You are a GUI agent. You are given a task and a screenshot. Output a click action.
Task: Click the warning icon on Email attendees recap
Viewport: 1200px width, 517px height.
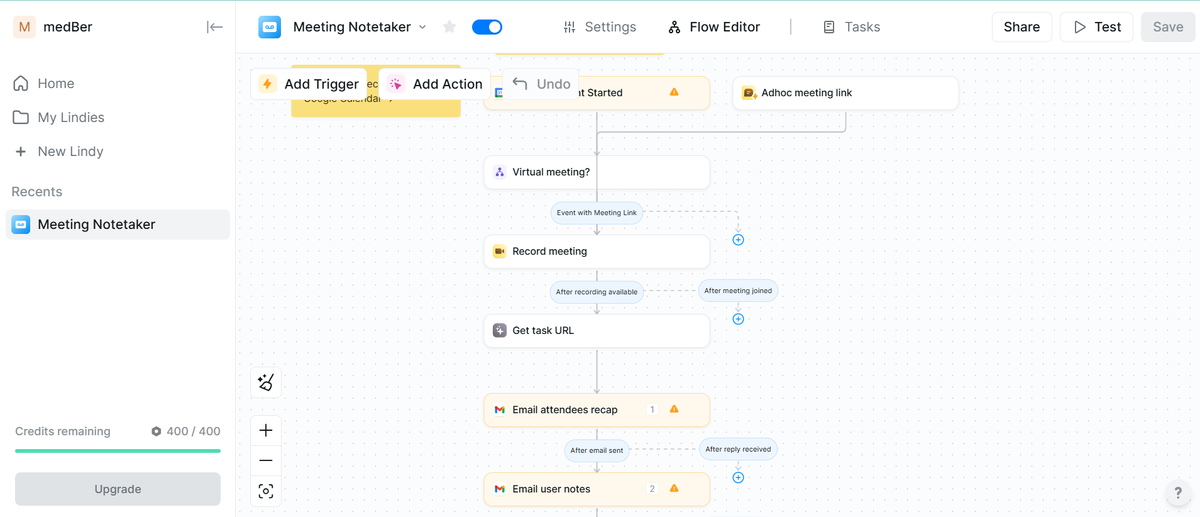[674, 409]
